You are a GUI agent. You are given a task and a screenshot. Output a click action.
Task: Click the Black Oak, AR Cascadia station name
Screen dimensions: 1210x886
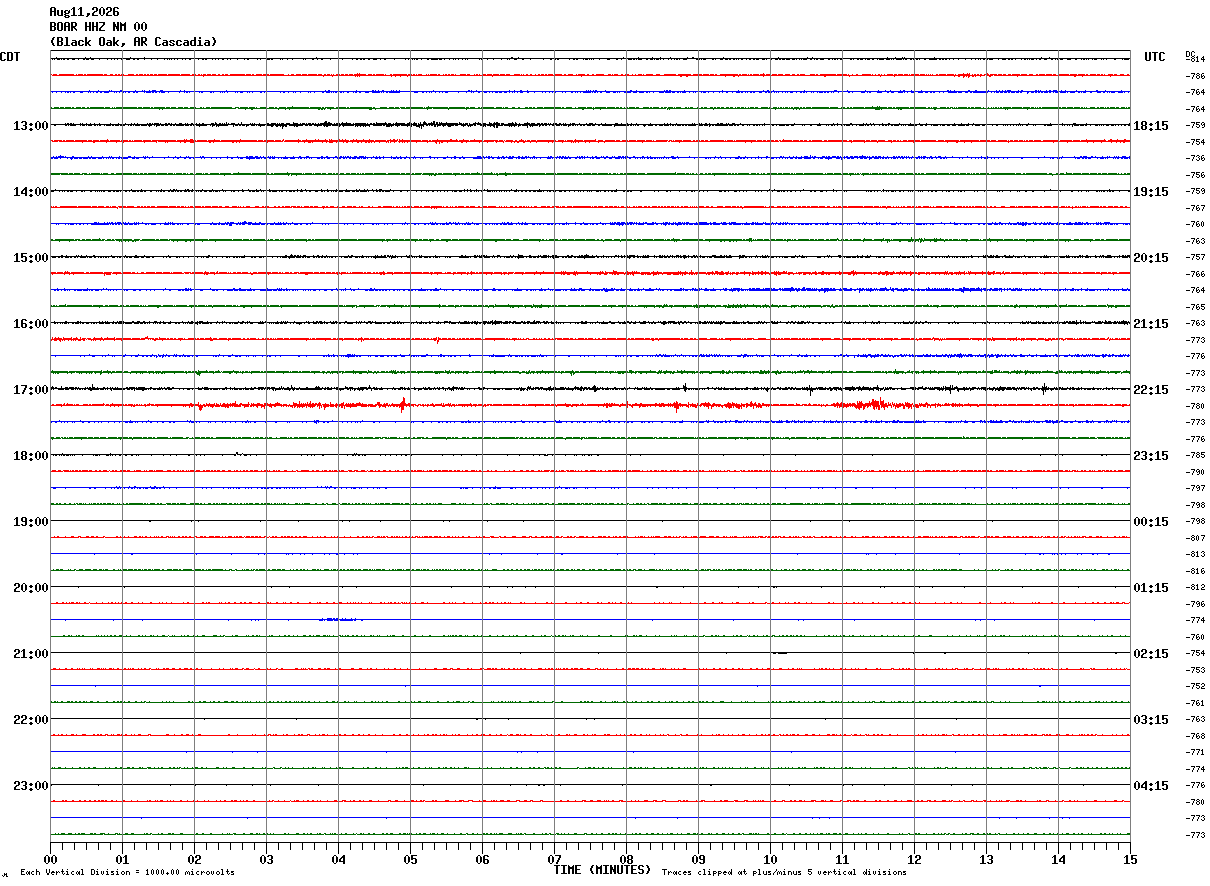(x=133, y=42)
